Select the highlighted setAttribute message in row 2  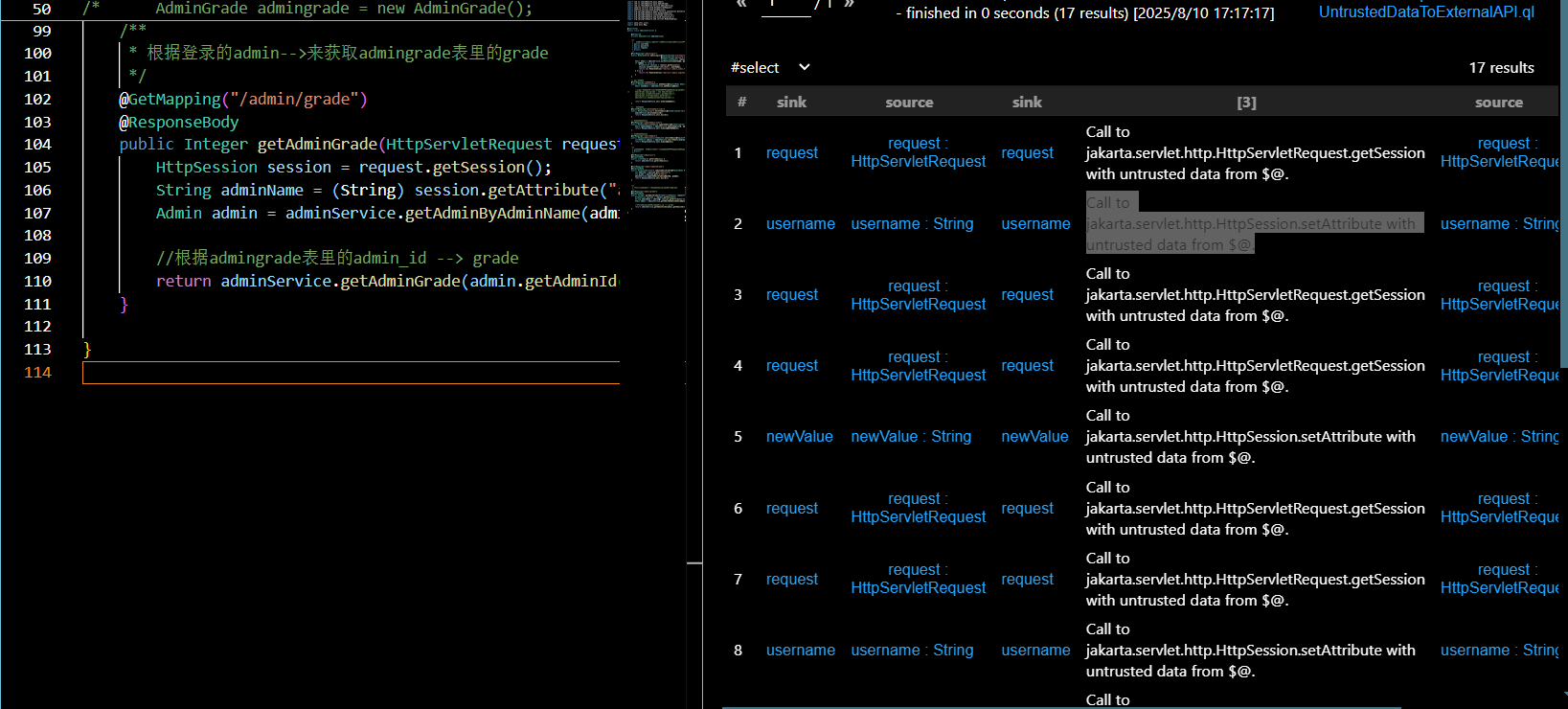[x=1250, y=224]
